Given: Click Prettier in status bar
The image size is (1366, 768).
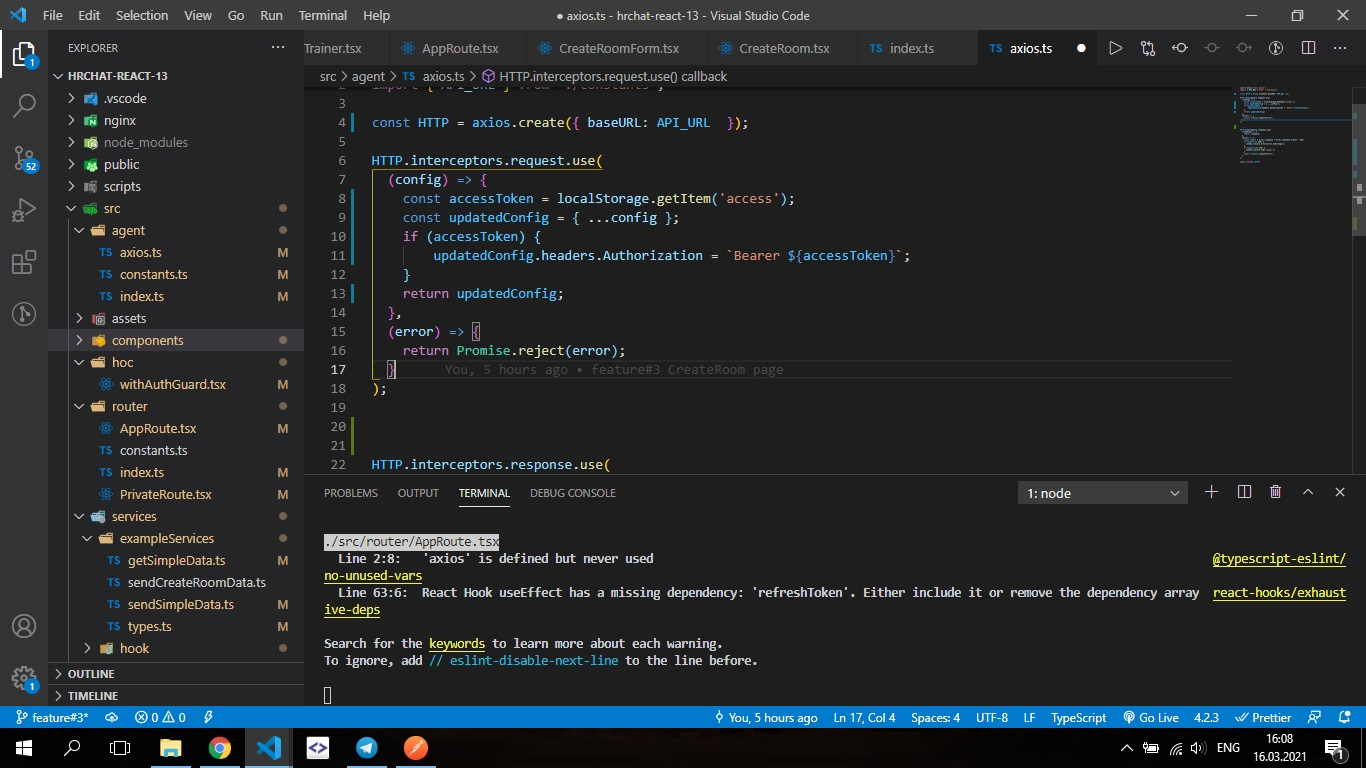Looking at the screenshot, I should [x=1264, y=718].
